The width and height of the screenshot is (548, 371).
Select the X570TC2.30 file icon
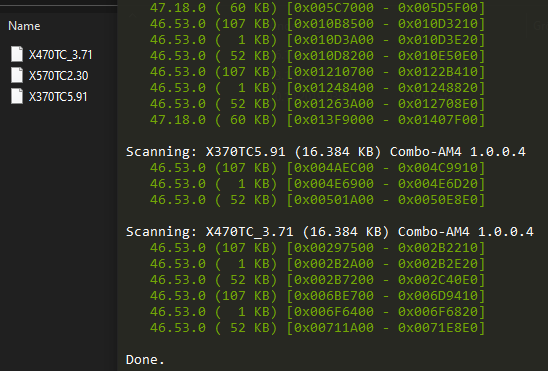[17, 75]
